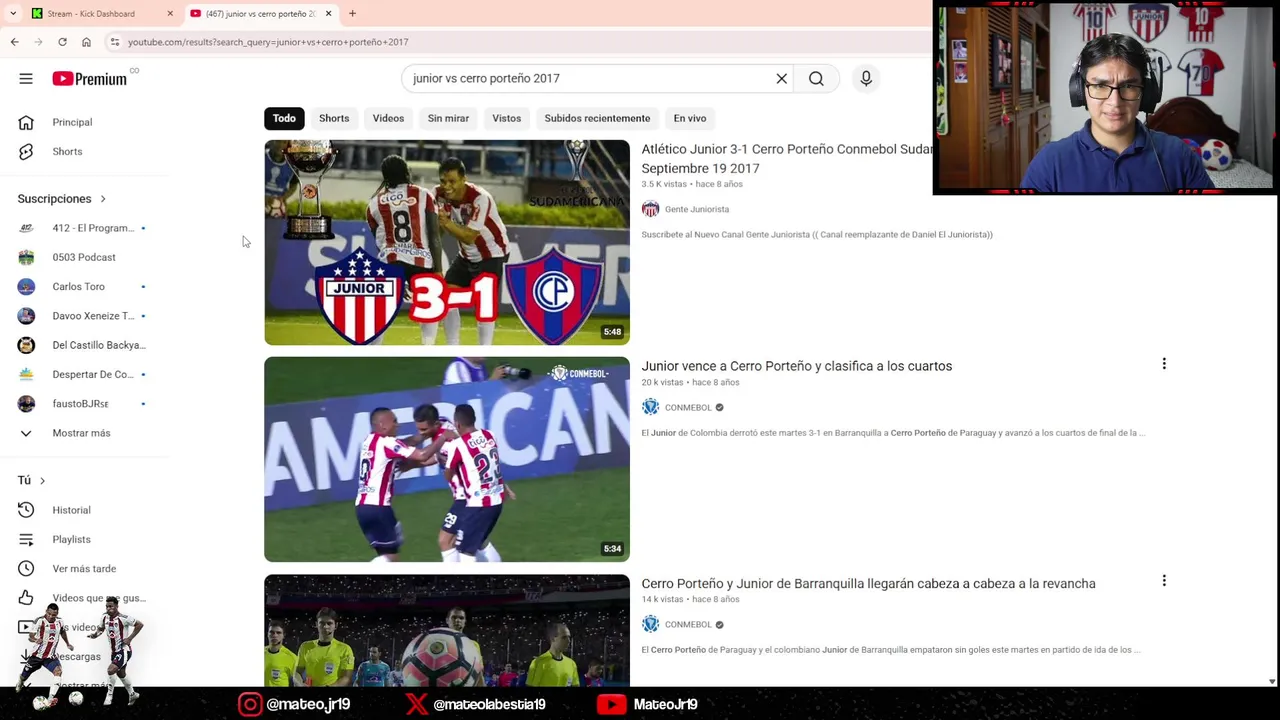Open Ver más tarde list
Viewport: 1280px width, 720px height.
(84, 569)
